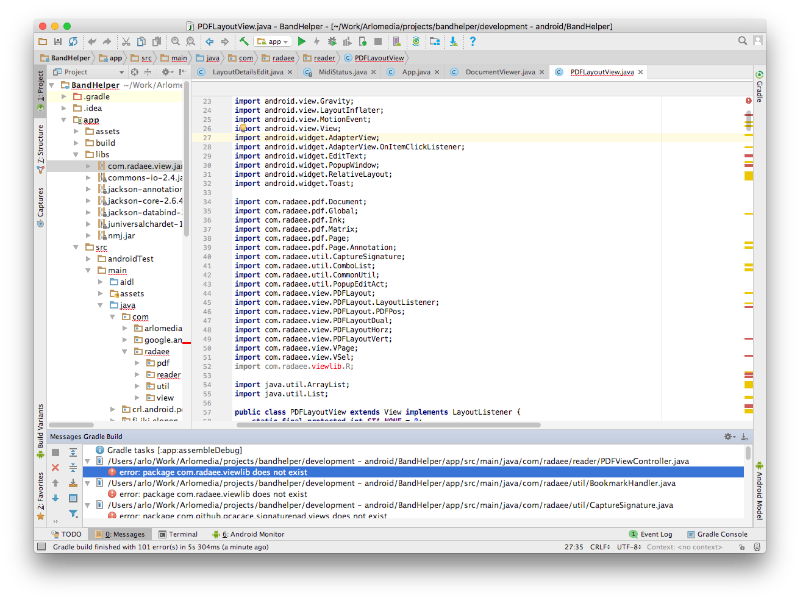Click the green Run app button
The height and width of the screenshot is (601, 800).
point(301,41)
